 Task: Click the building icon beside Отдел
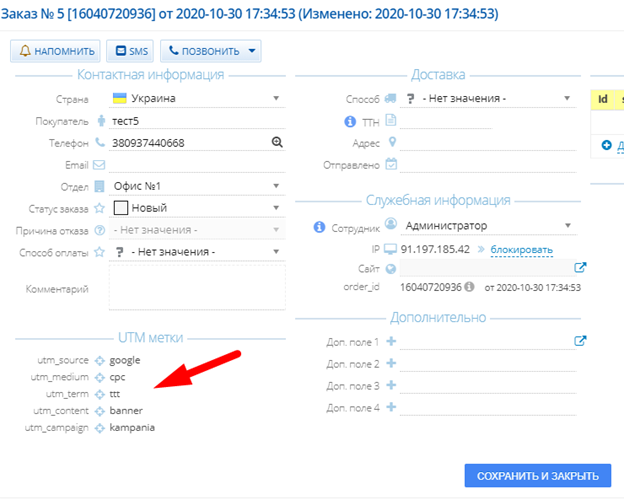click(99, 186)
